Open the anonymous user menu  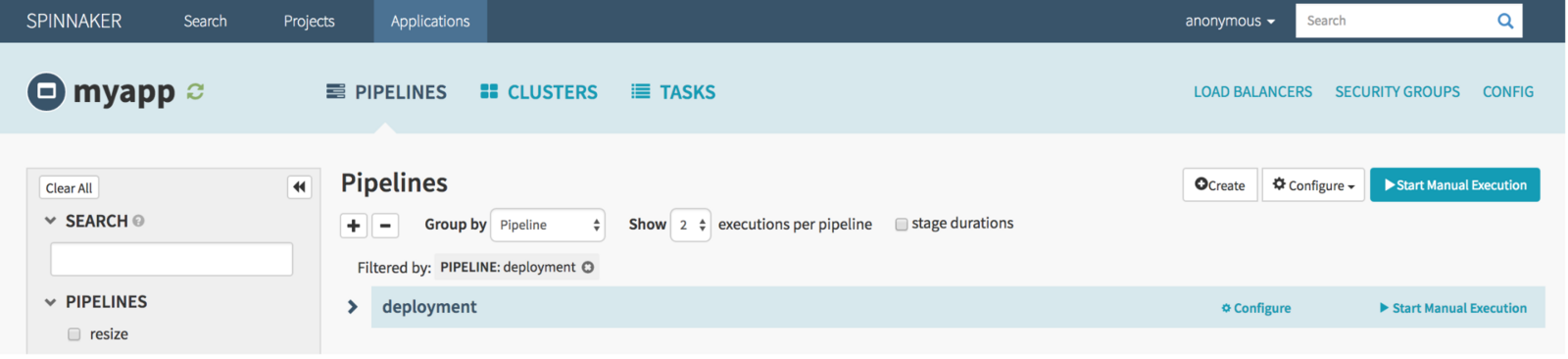point(1230,21)
